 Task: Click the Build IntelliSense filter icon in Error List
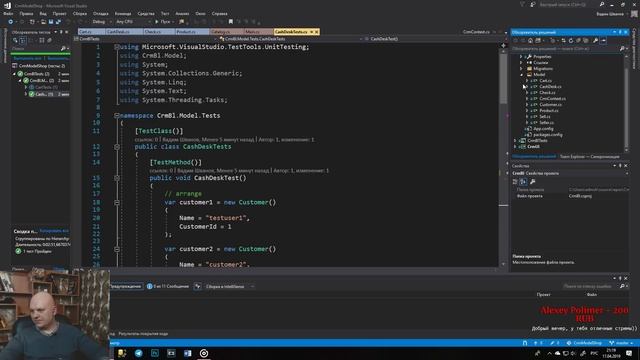click(x=198, y=287)
